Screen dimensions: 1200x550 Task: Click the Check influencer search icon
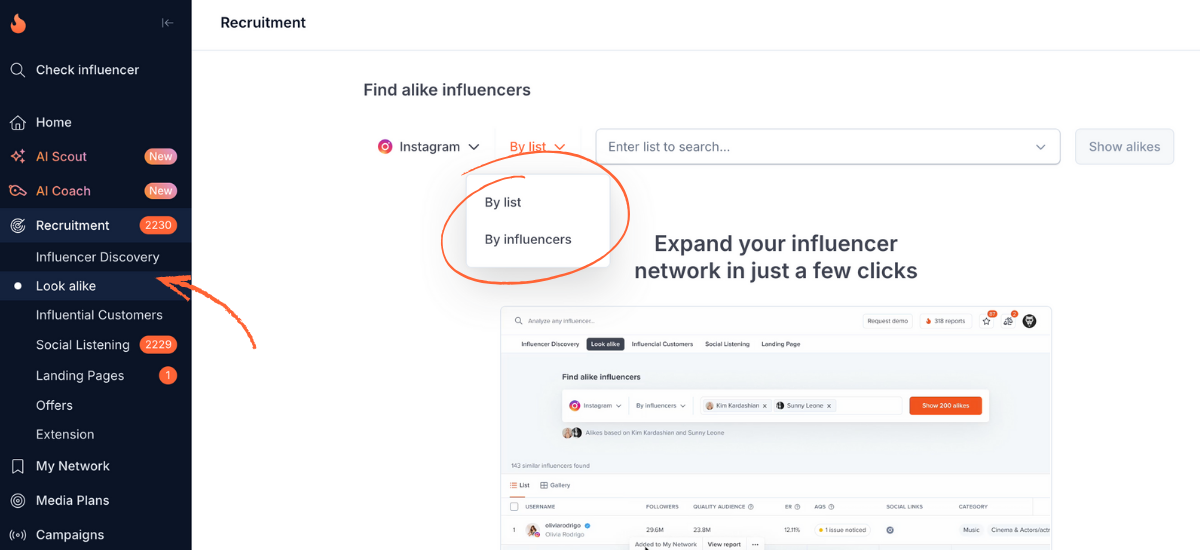click(18, 70)
